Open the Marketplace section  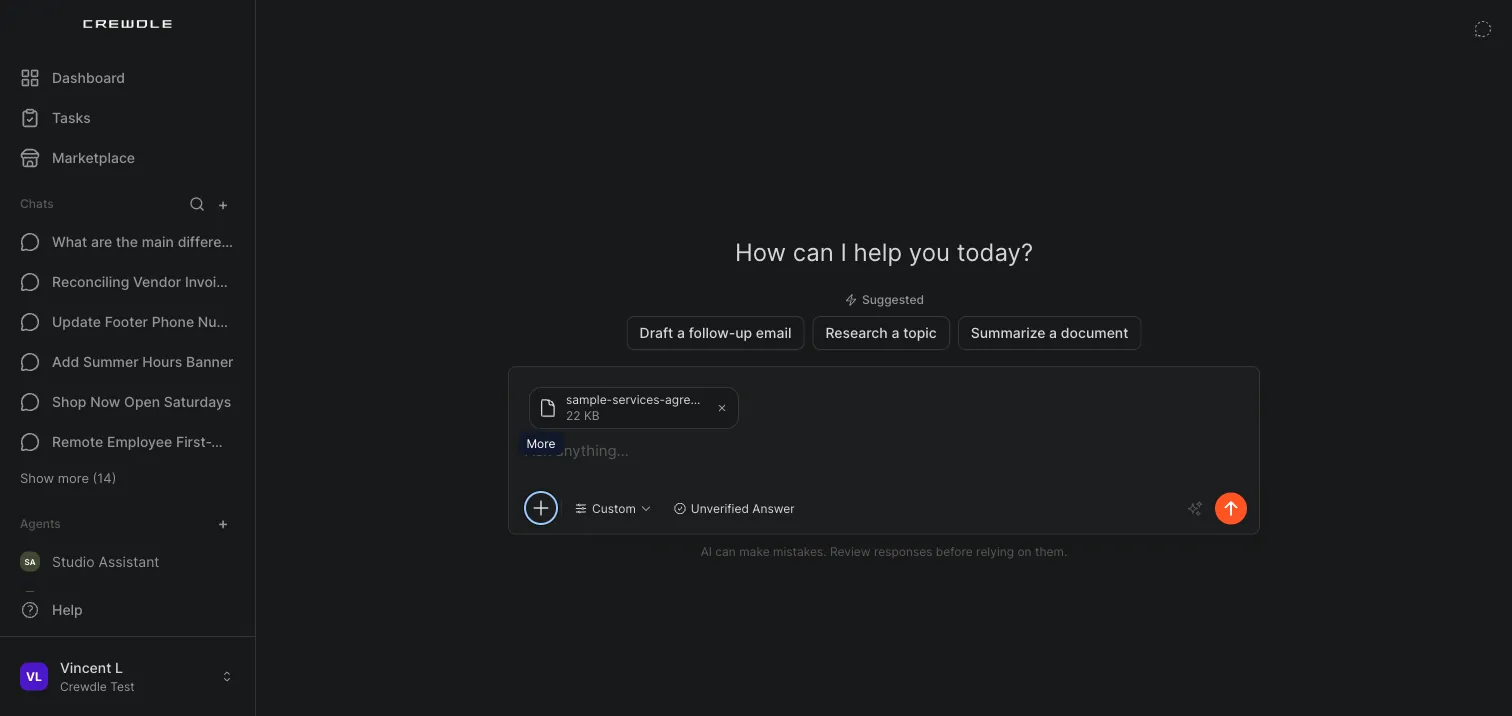[x=127, y=158]
